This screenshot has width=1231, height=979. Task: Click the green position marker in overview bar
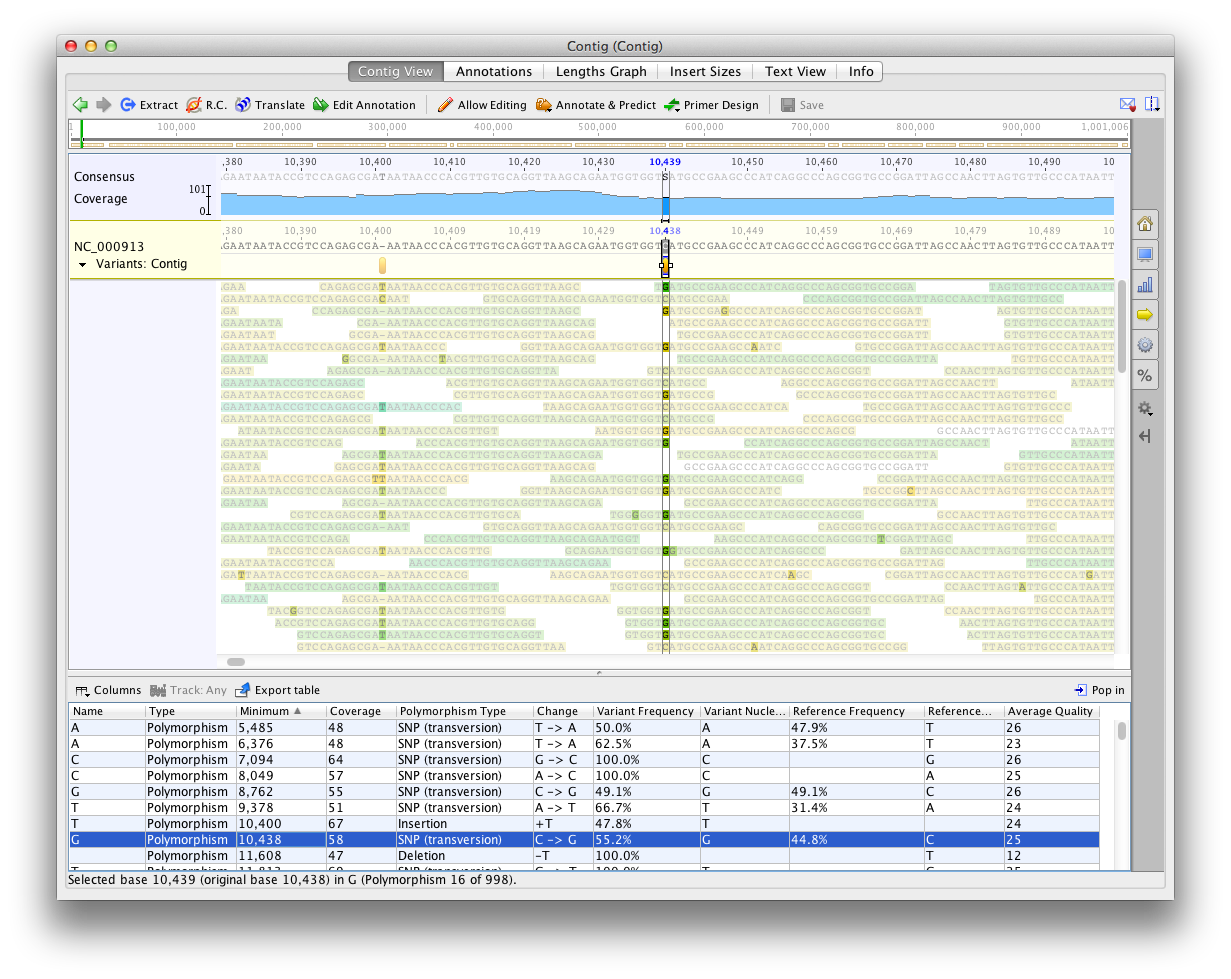click(x=81, y=134)
